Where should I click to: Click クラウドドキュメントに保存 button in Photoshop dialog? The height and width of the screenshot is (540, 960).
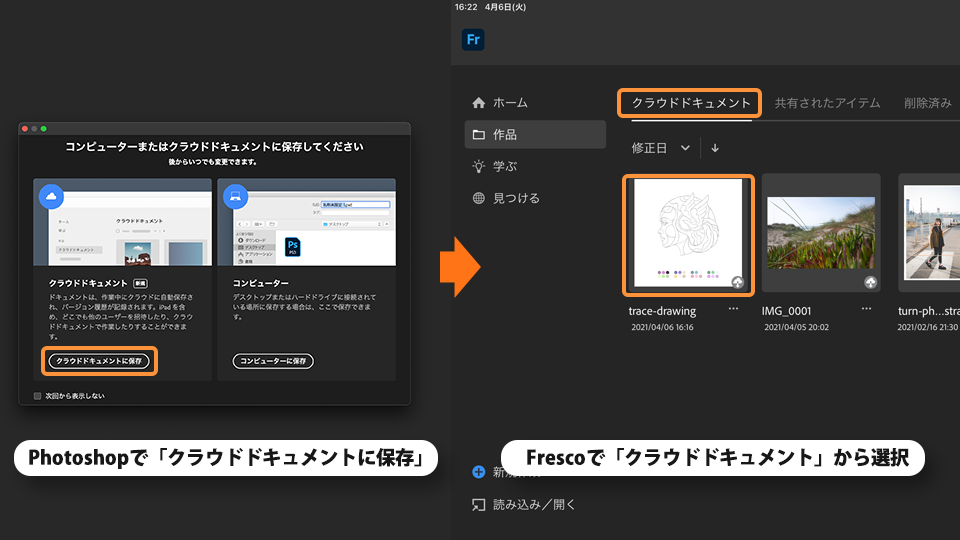[x=99, y=361]
